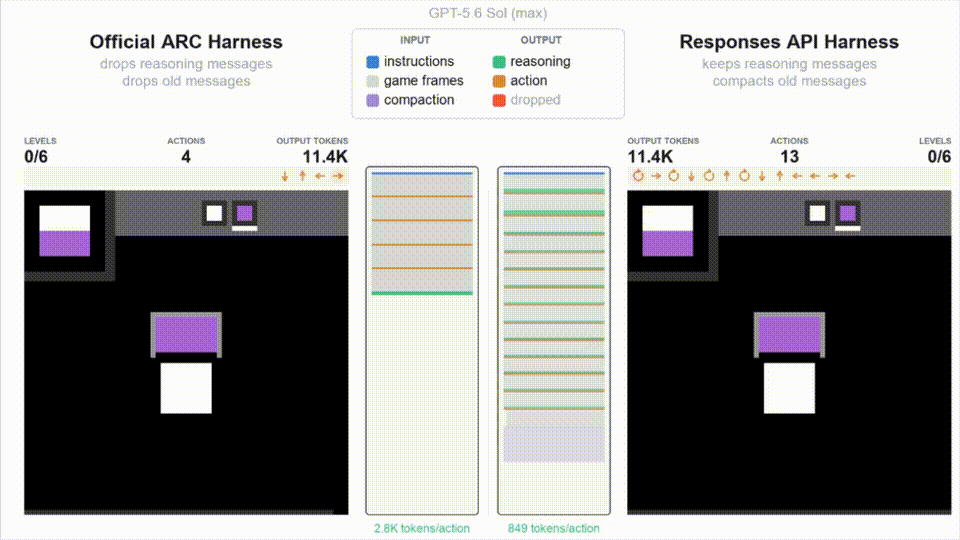Image resolution: width=960 pixels, height=540 pixels.
Task: Click the "compaction" legend label
Action: click(419, 99)
